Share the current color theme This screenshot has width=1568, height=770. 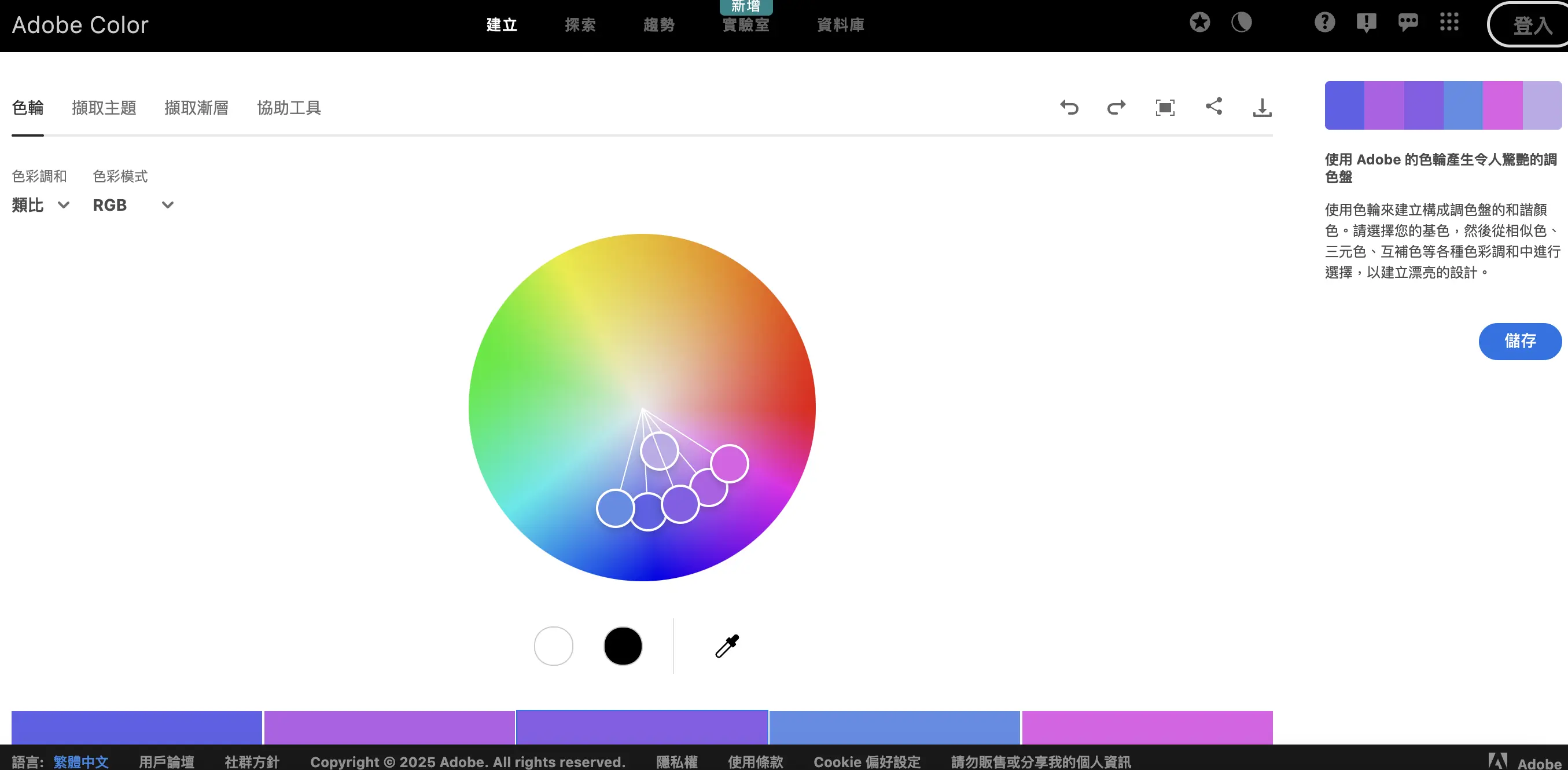(x=1213, y=107)
